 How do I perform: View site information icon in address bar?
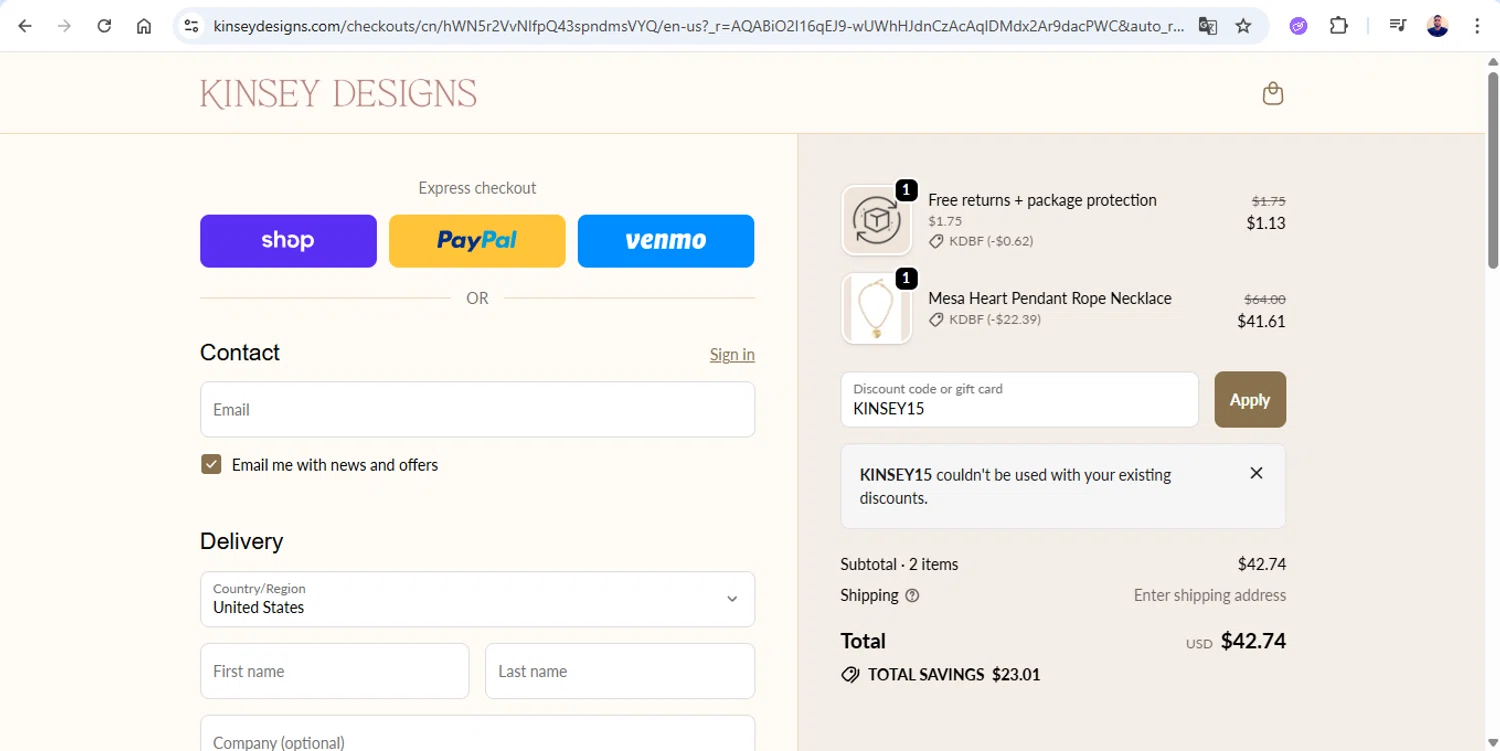(x=192, y=26)
